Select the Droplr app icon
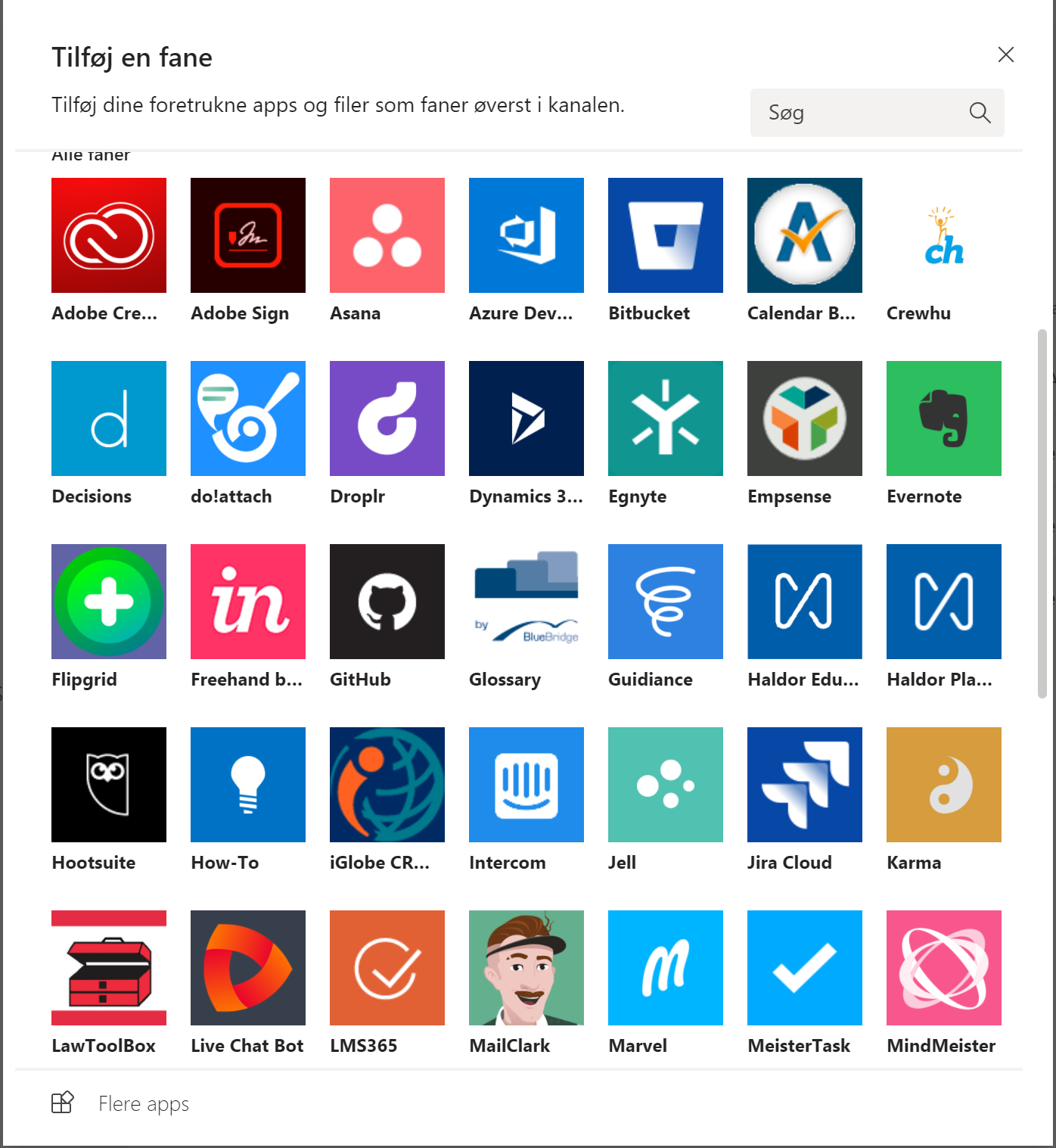Screen dimensions: 1056x1148 (x=387, y=418)
